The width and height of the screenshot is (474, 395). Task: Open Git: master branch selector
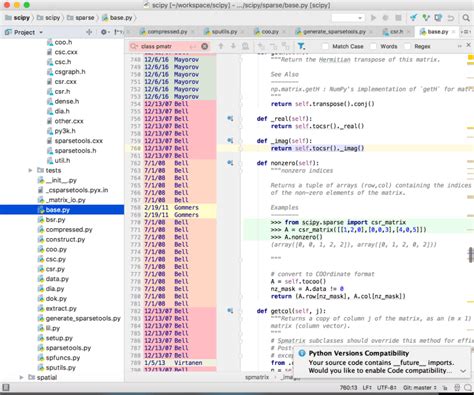click(x=420, y=388)
